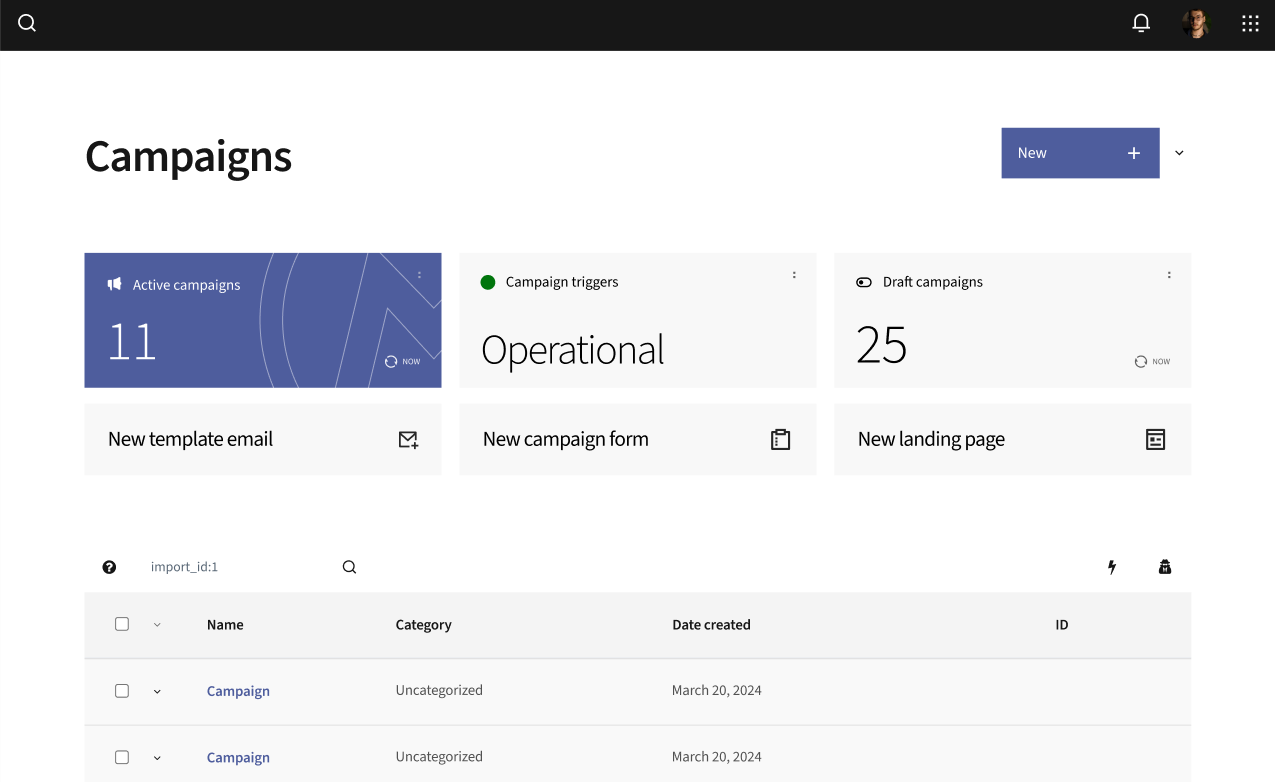Open the apps grid menu

[x=1250, y=24]
